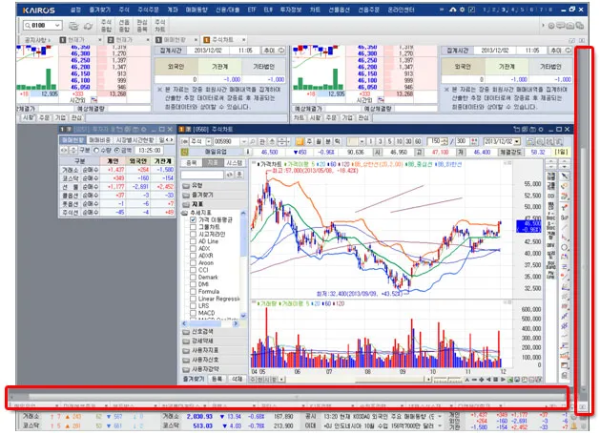Click the 체결강도 label button

click(510, 152)
